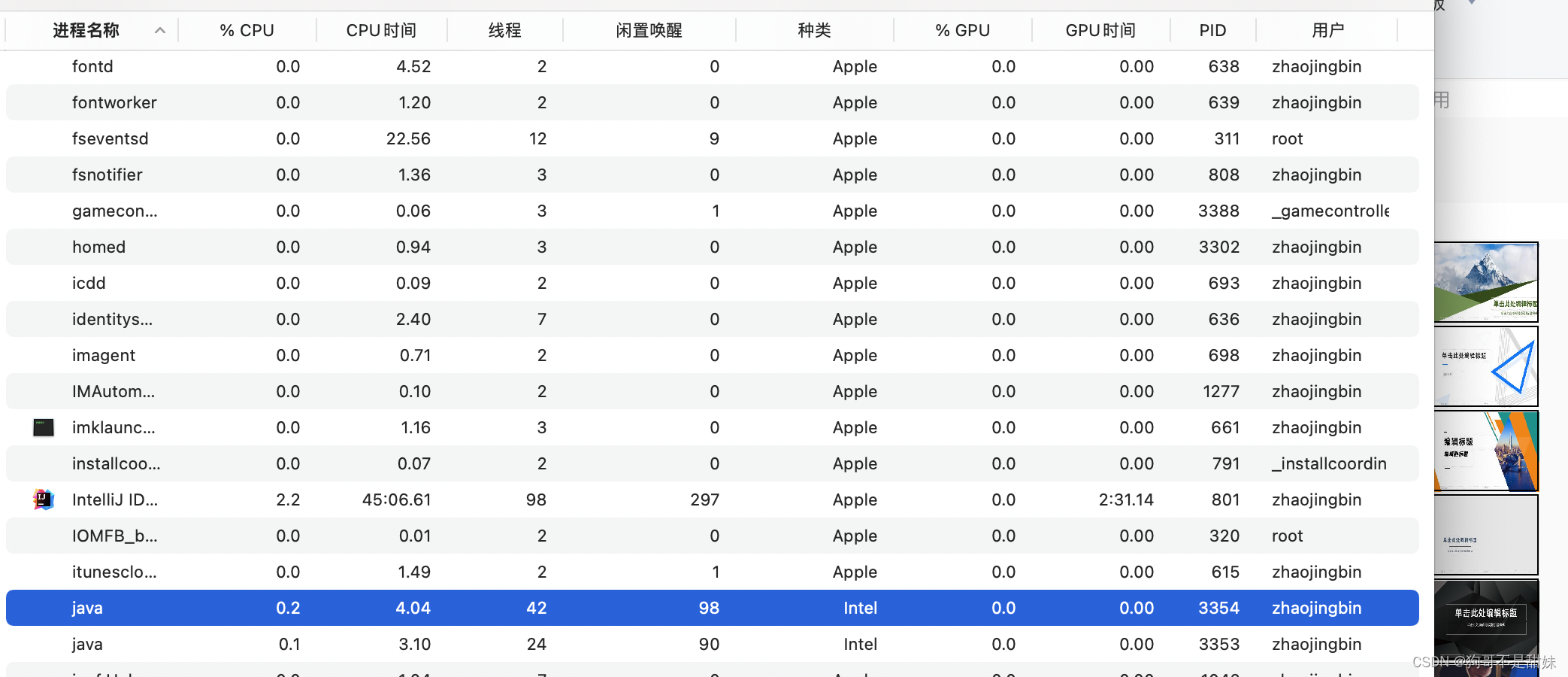
Task: Select the homed process row
Action: click(x=713, y=247)
